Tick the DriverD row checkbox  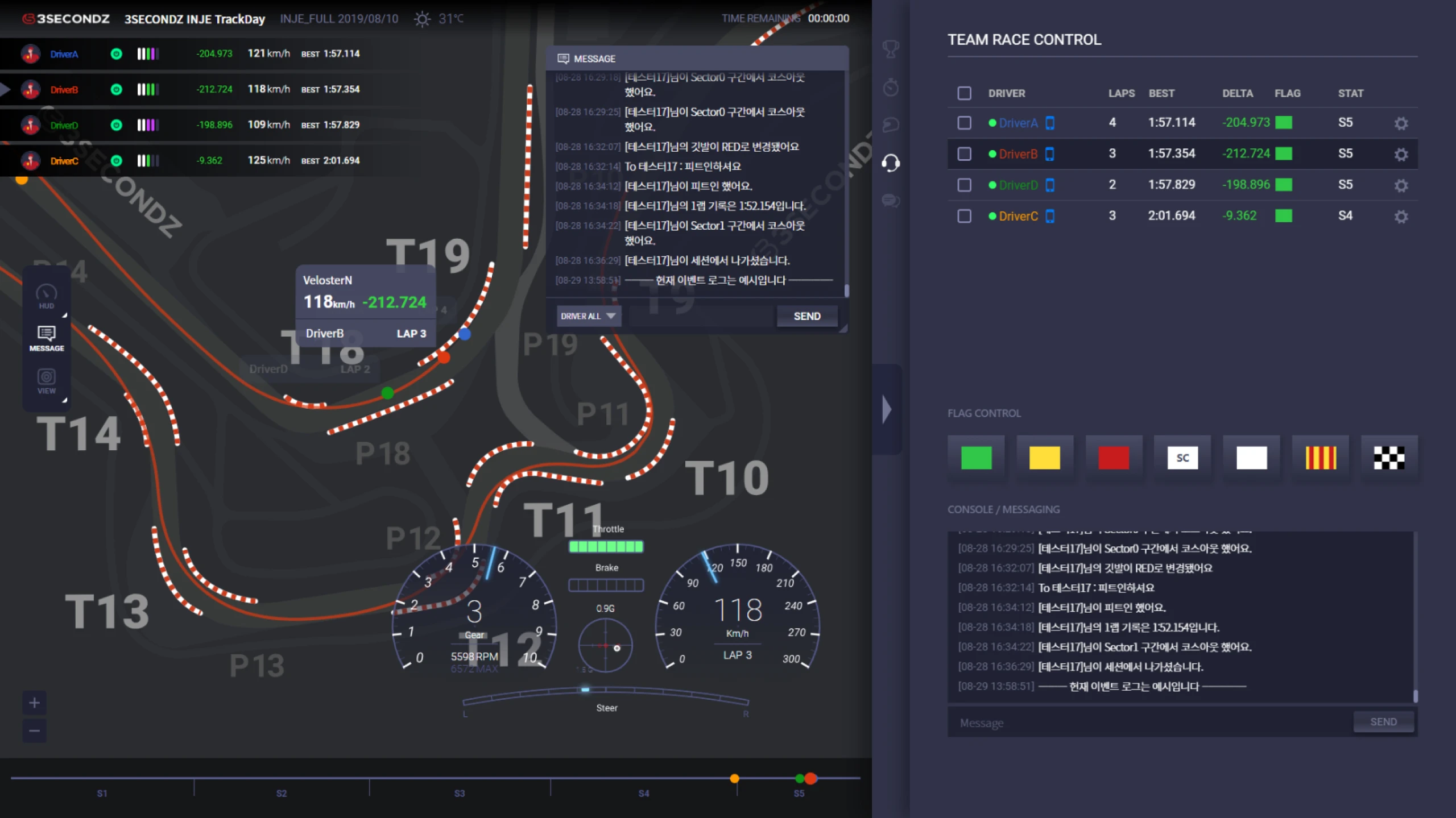tap(964, 185)
